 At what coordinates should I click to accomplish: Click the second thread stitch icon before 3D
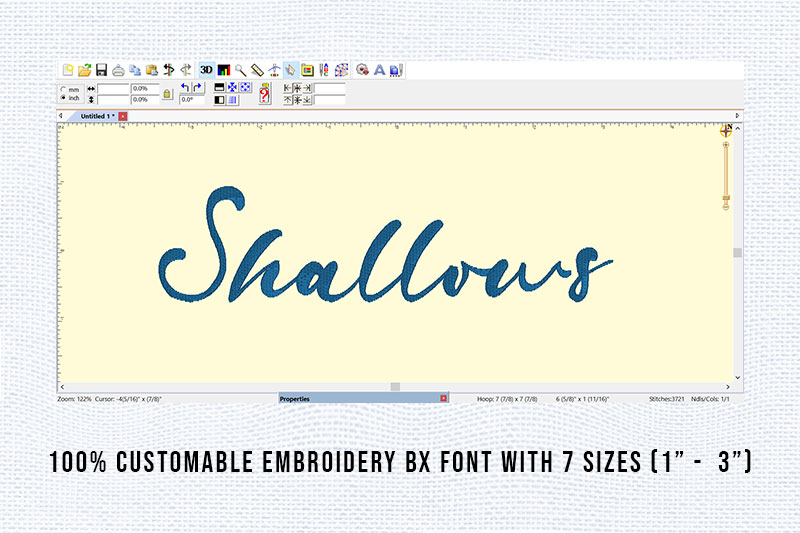[x=186, y=70]
